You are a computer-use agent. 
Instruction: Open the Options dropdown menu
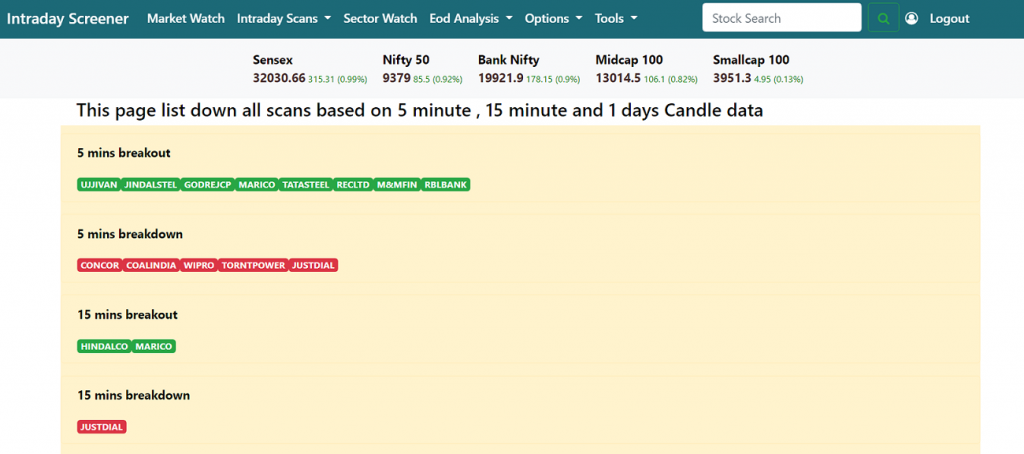click(x=554, y=18)
